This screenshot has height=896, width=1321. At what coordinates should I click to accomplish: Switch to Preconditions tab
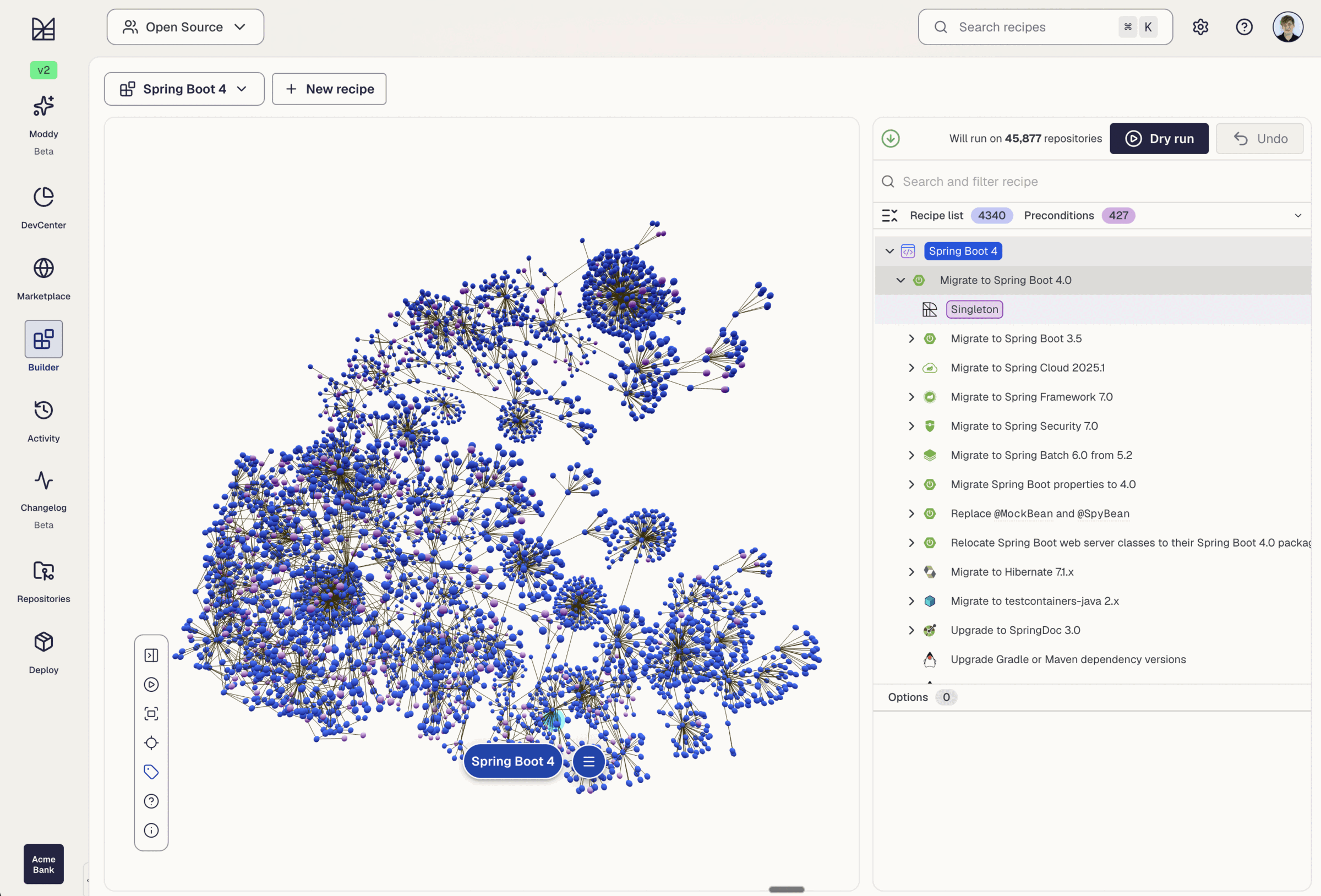(1058, 216)
